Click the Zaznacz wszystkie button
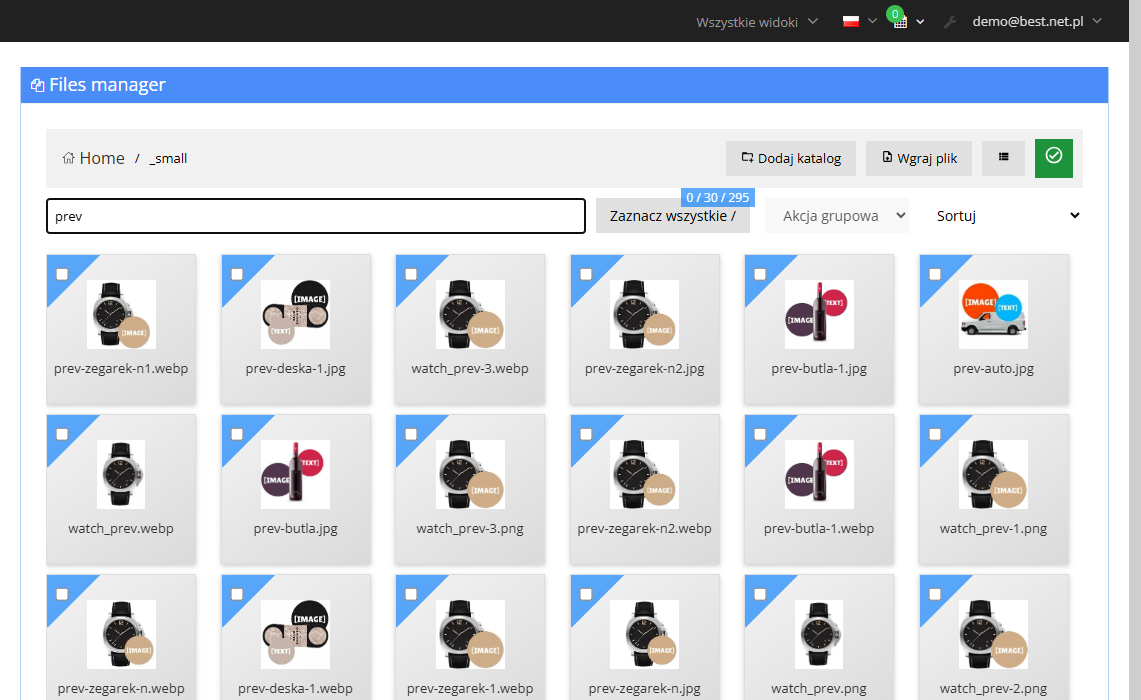This screenshot has width=1141, height=700. 673,215
